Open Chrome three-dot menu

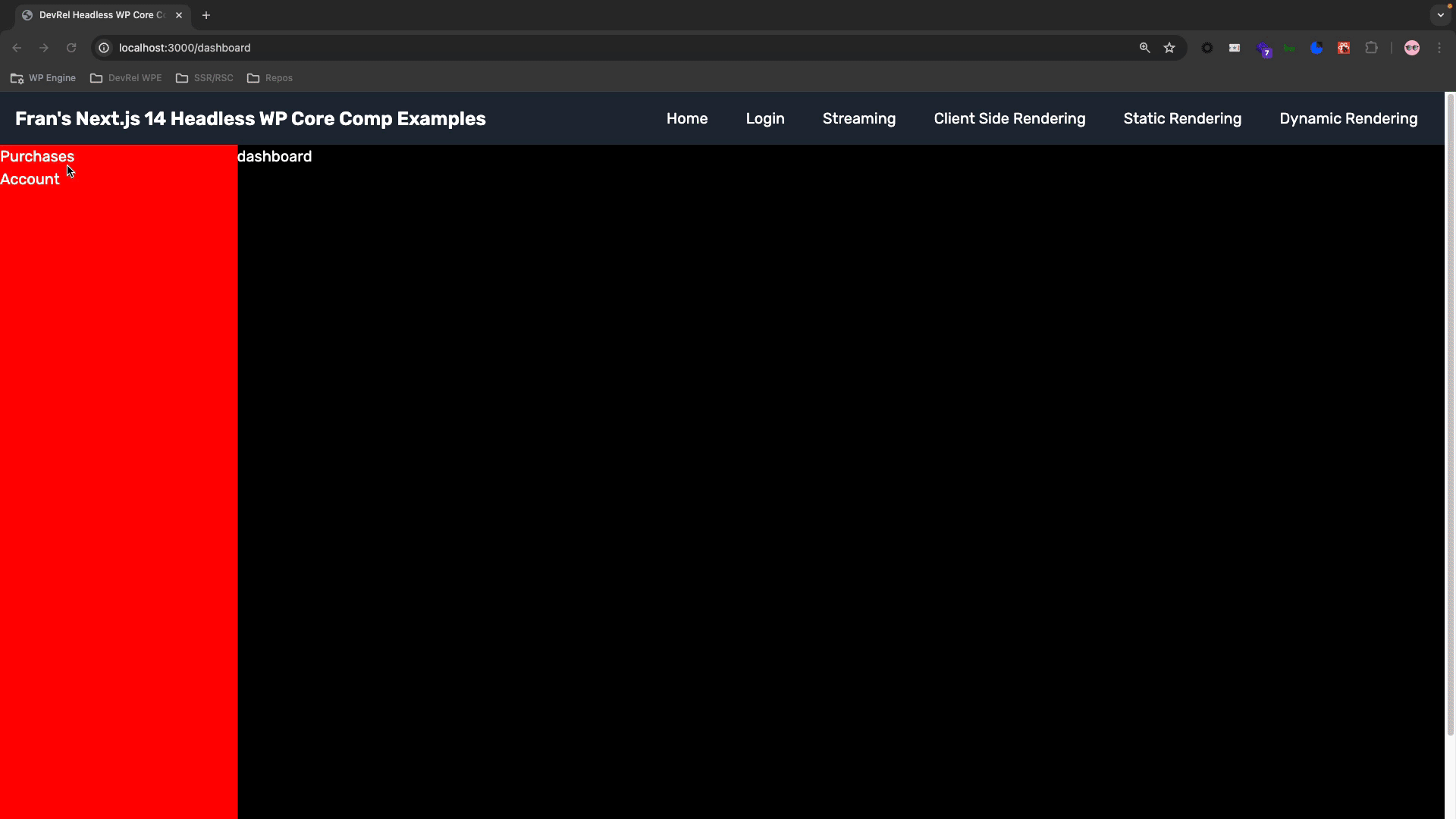(1439, 48)
